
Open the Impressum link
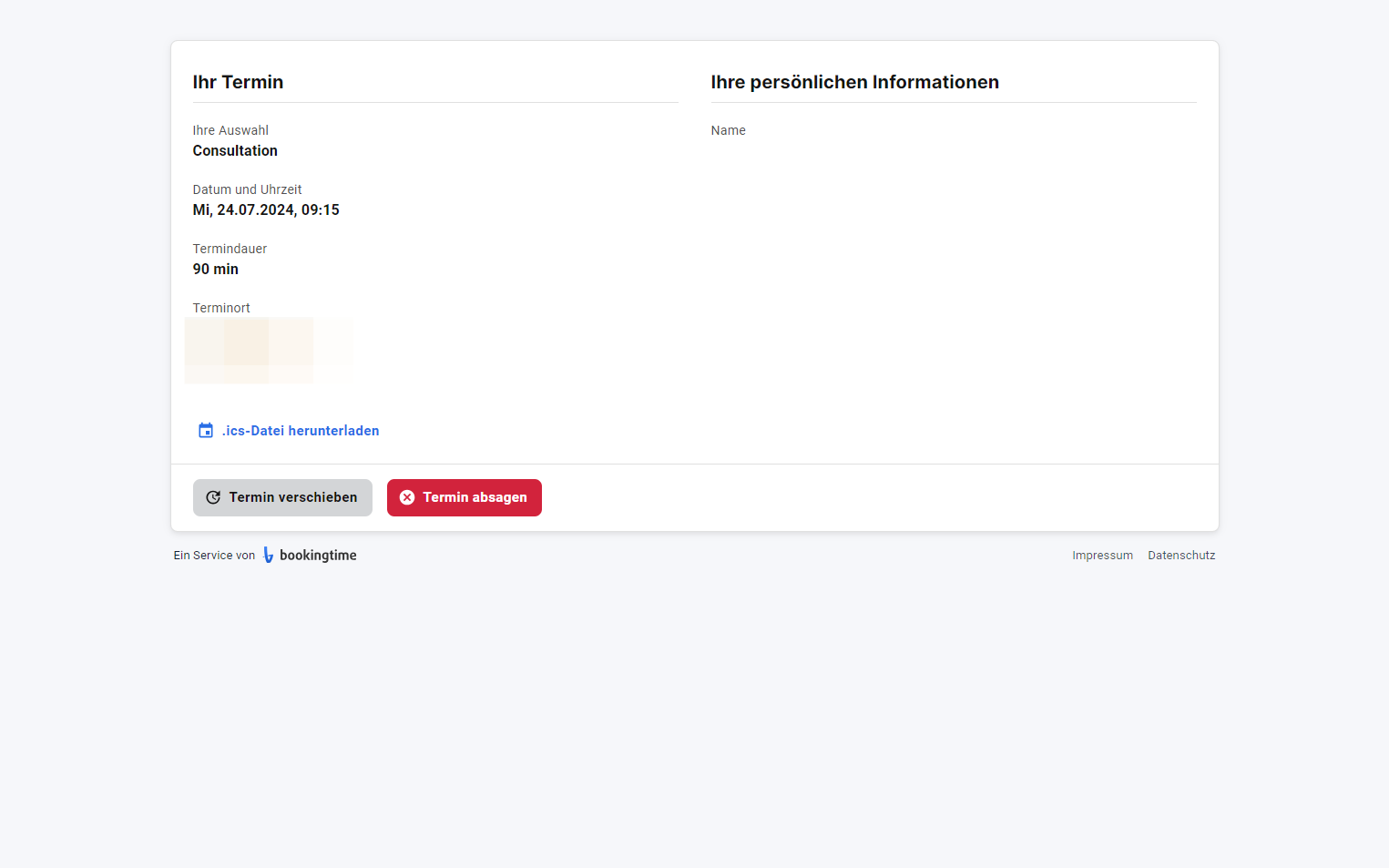[x=1102, y=556]
